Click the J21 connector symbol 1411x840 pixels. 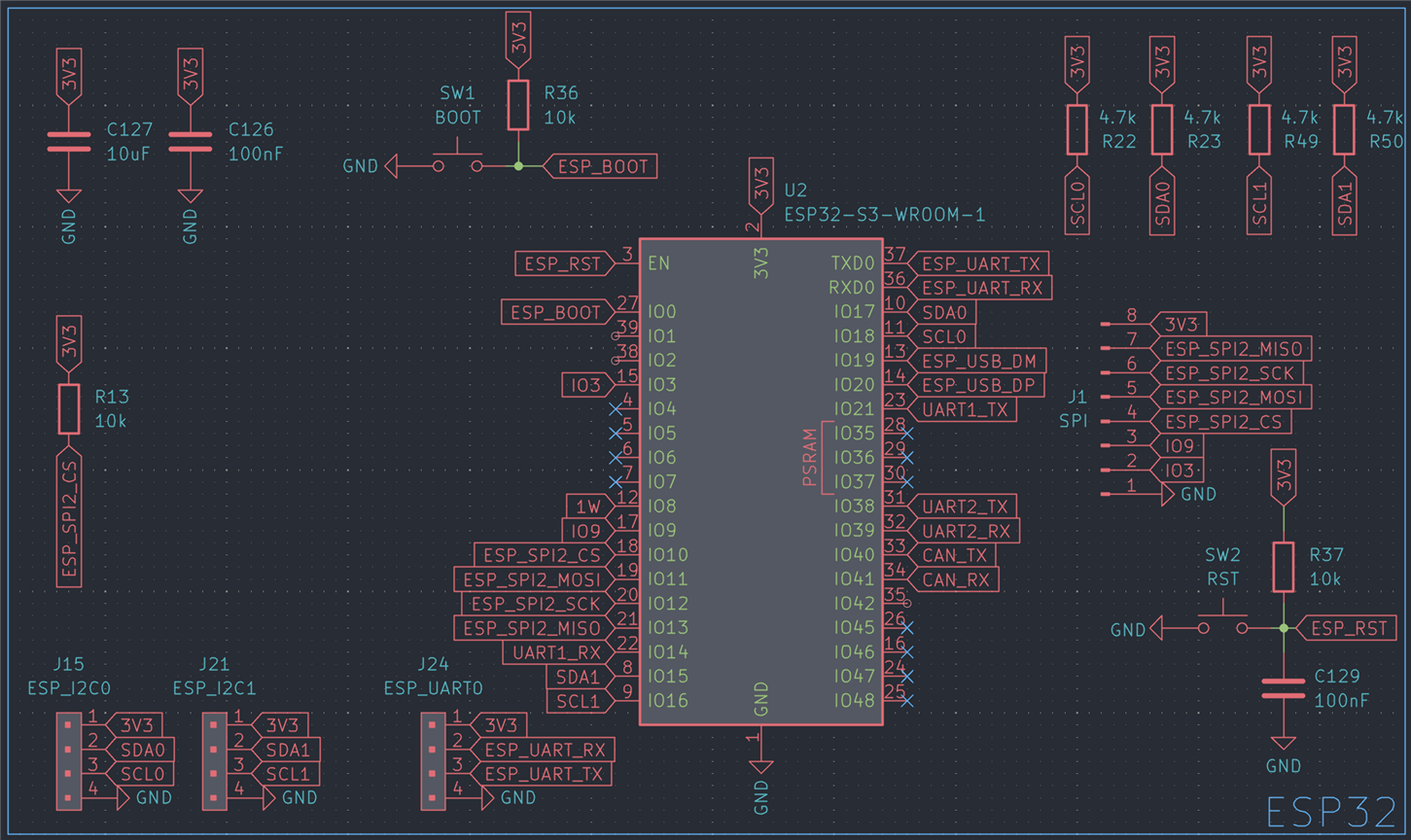(x=215, y=761)
